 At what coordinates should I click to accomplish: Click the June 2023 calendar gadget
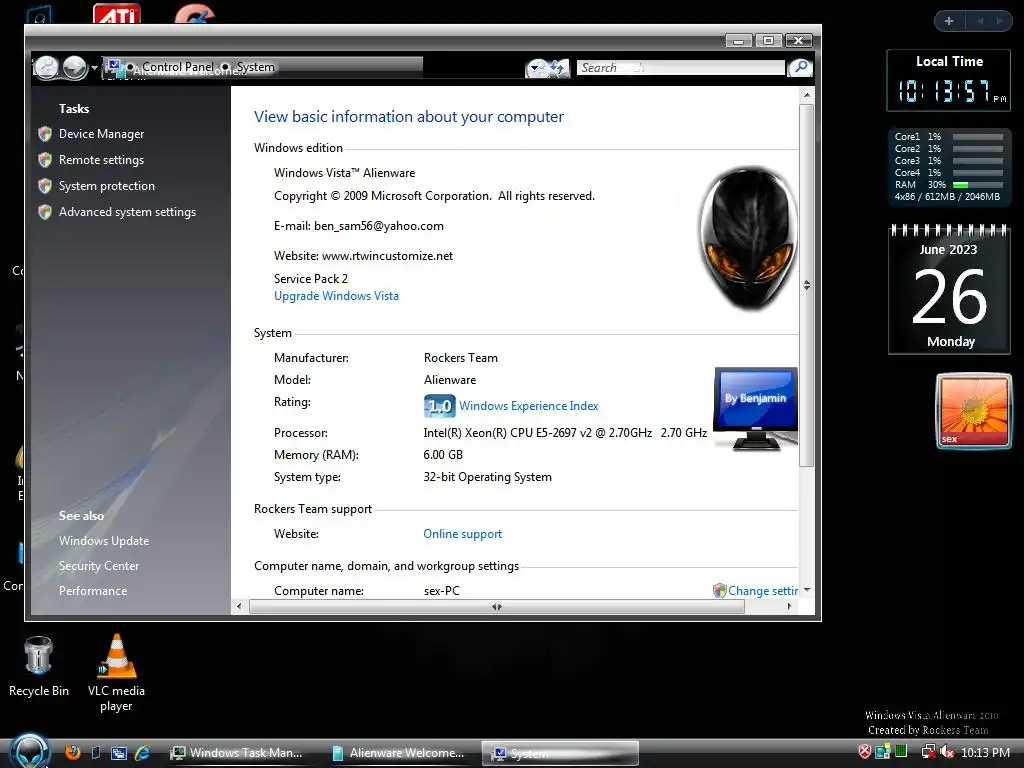[950, 289]
